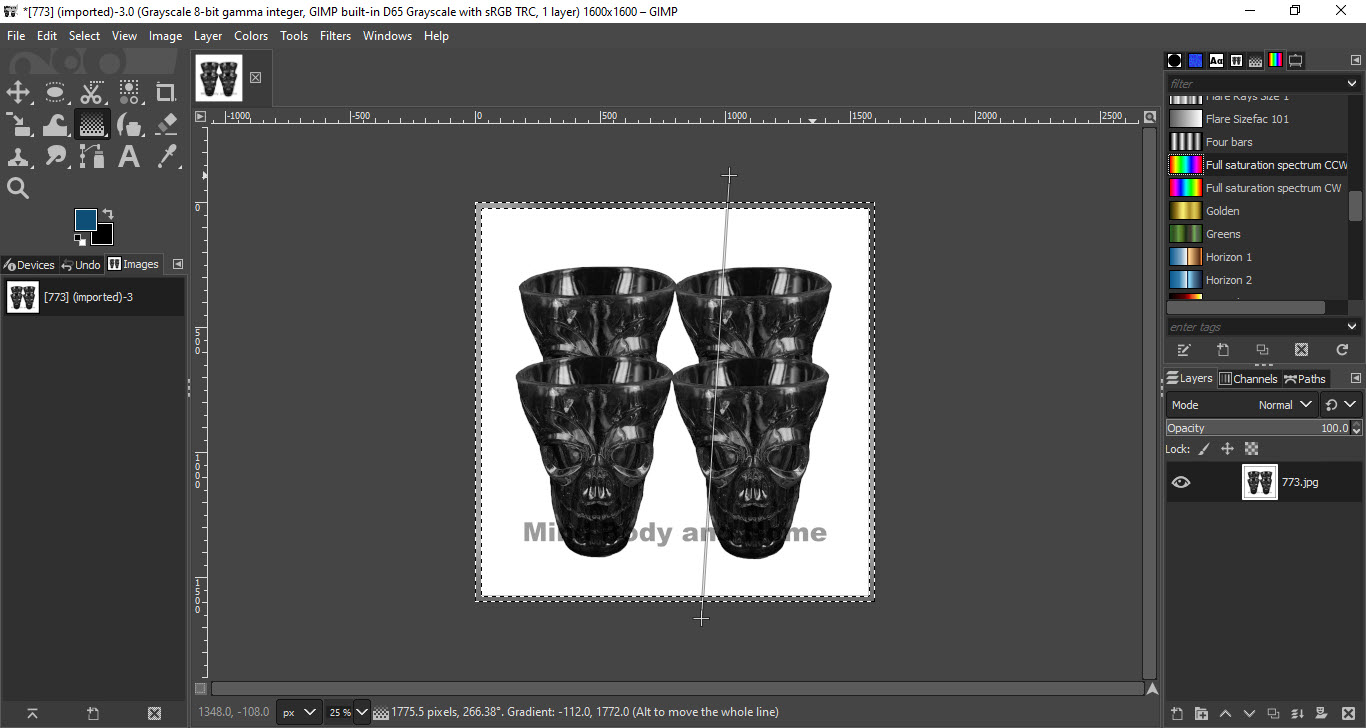
Task: Activate the Text tool
Action: tap(129, 156)
